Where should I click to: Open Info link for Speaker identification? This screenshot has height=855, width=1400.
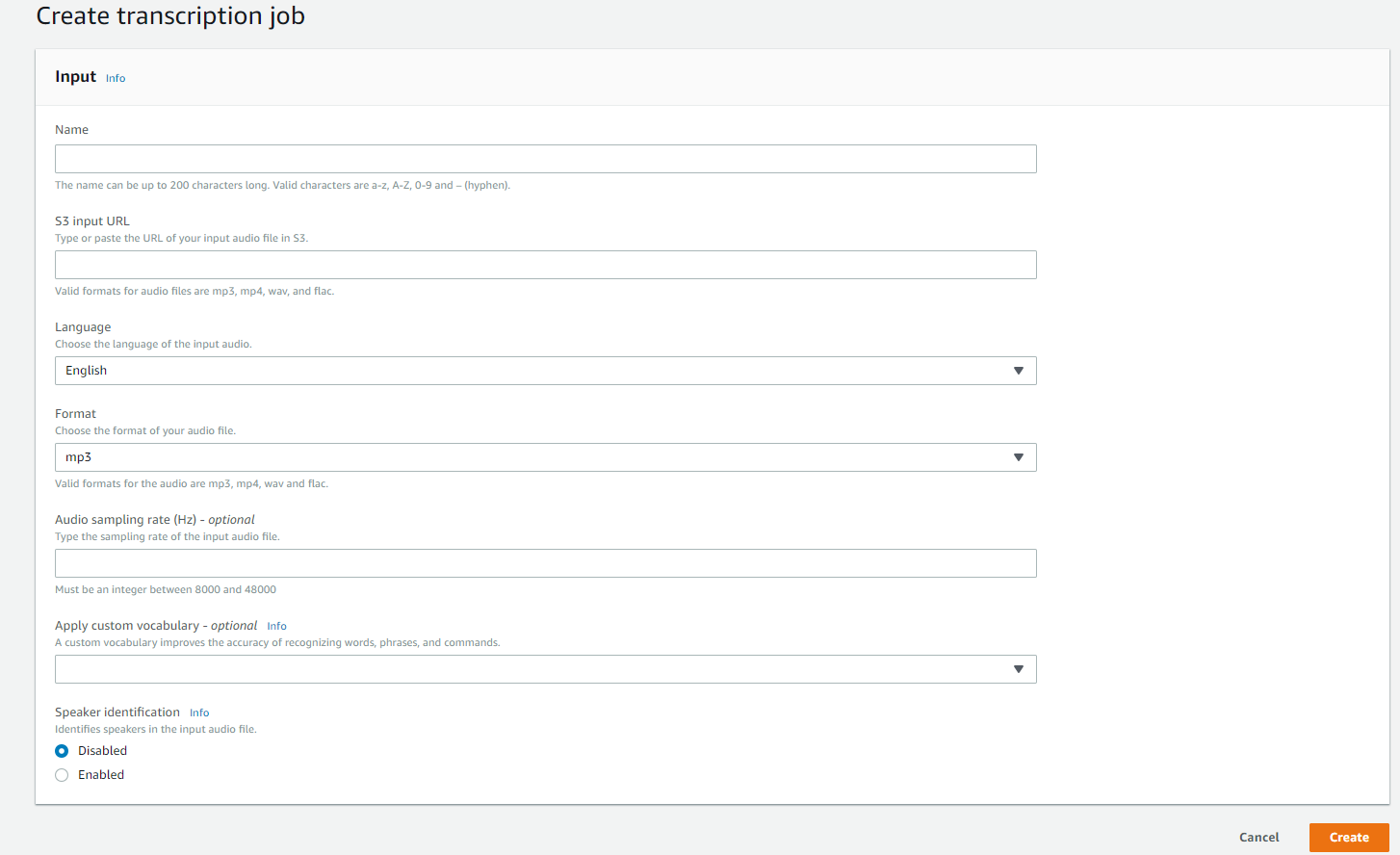[x=199, y=712]
